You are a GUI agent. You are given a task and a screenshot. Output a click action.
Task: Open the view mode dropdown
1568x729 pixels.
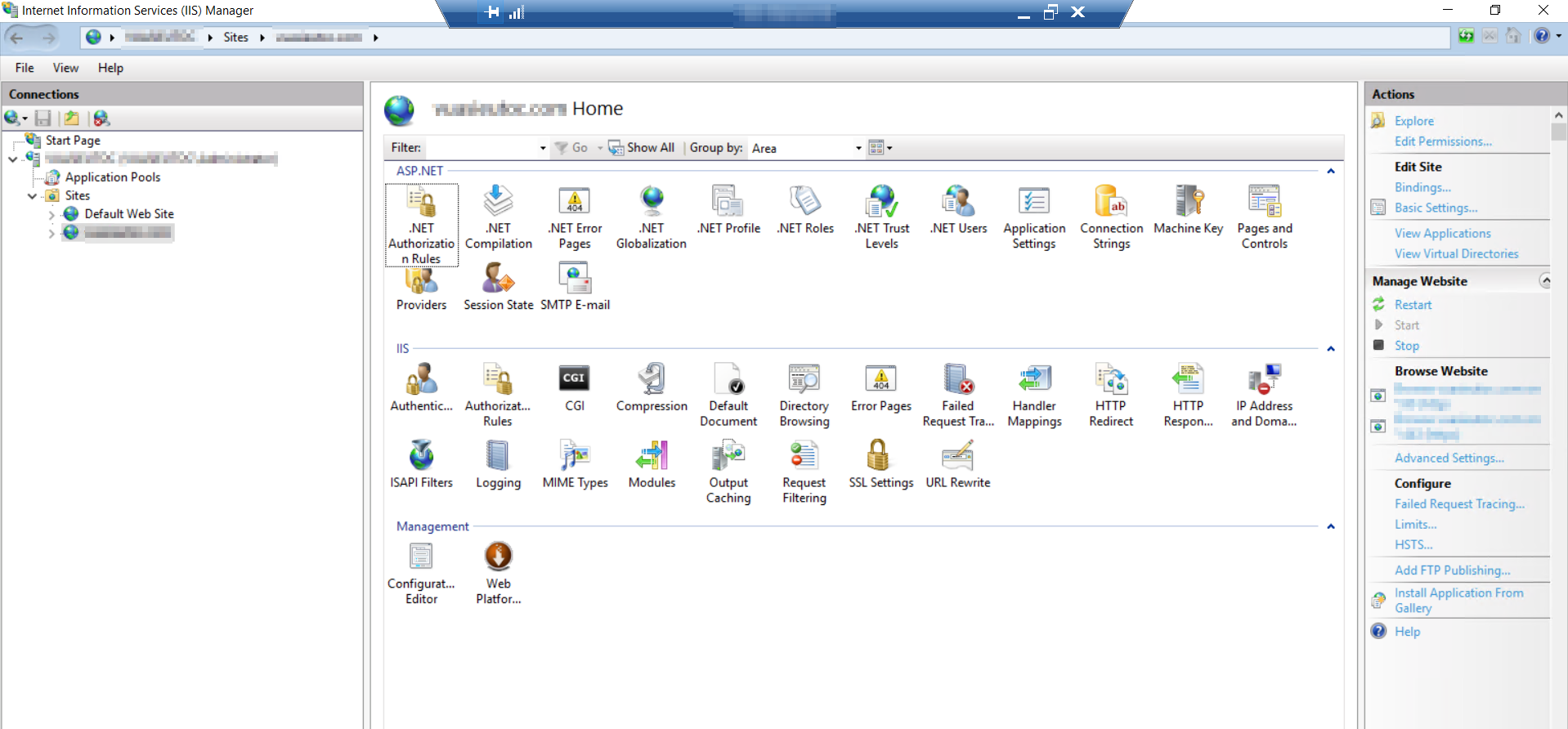(880, 148)
